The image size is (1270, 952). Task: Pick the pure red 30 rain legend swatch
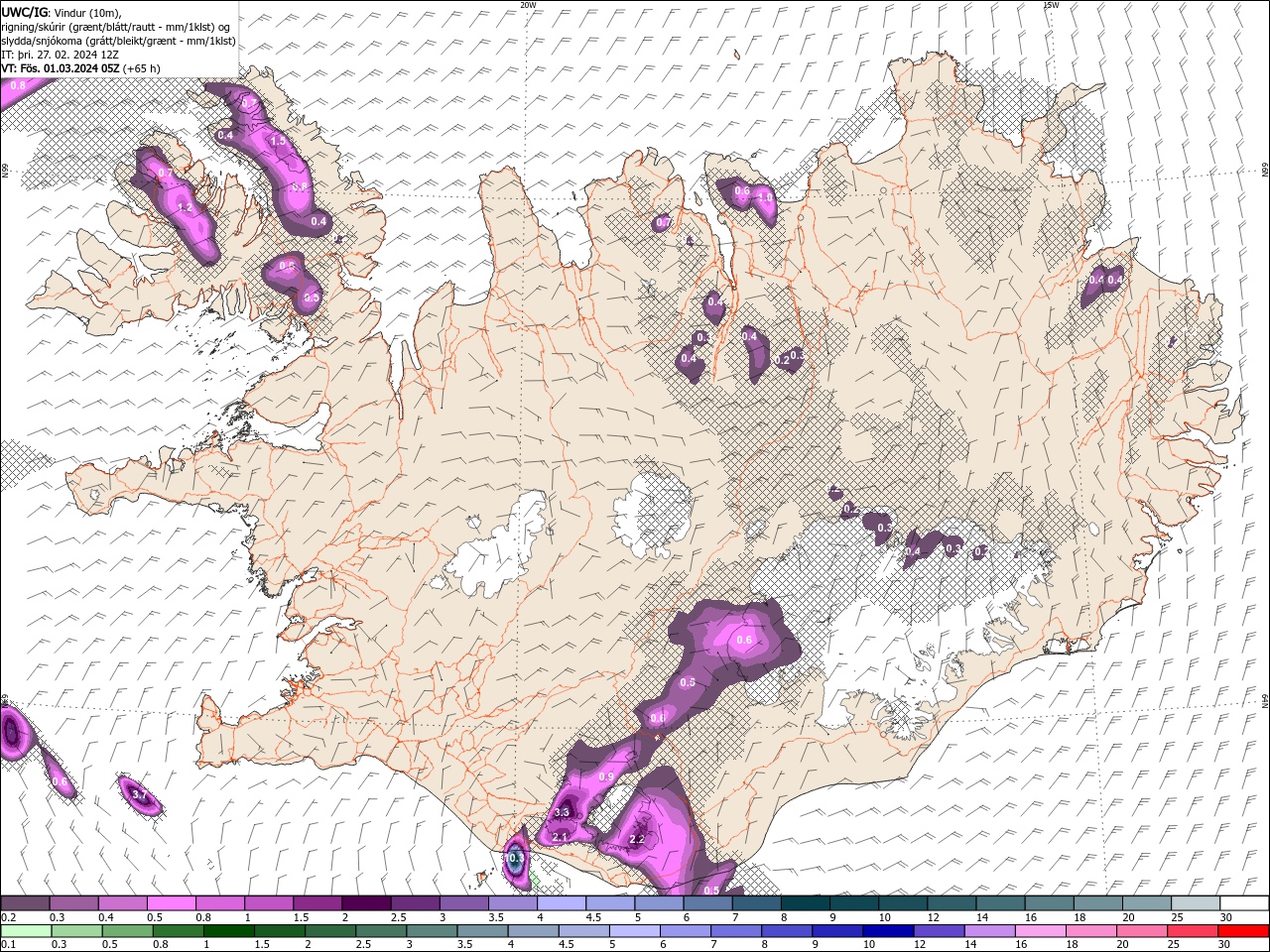pyautogui.click(x=1242, y=931)
